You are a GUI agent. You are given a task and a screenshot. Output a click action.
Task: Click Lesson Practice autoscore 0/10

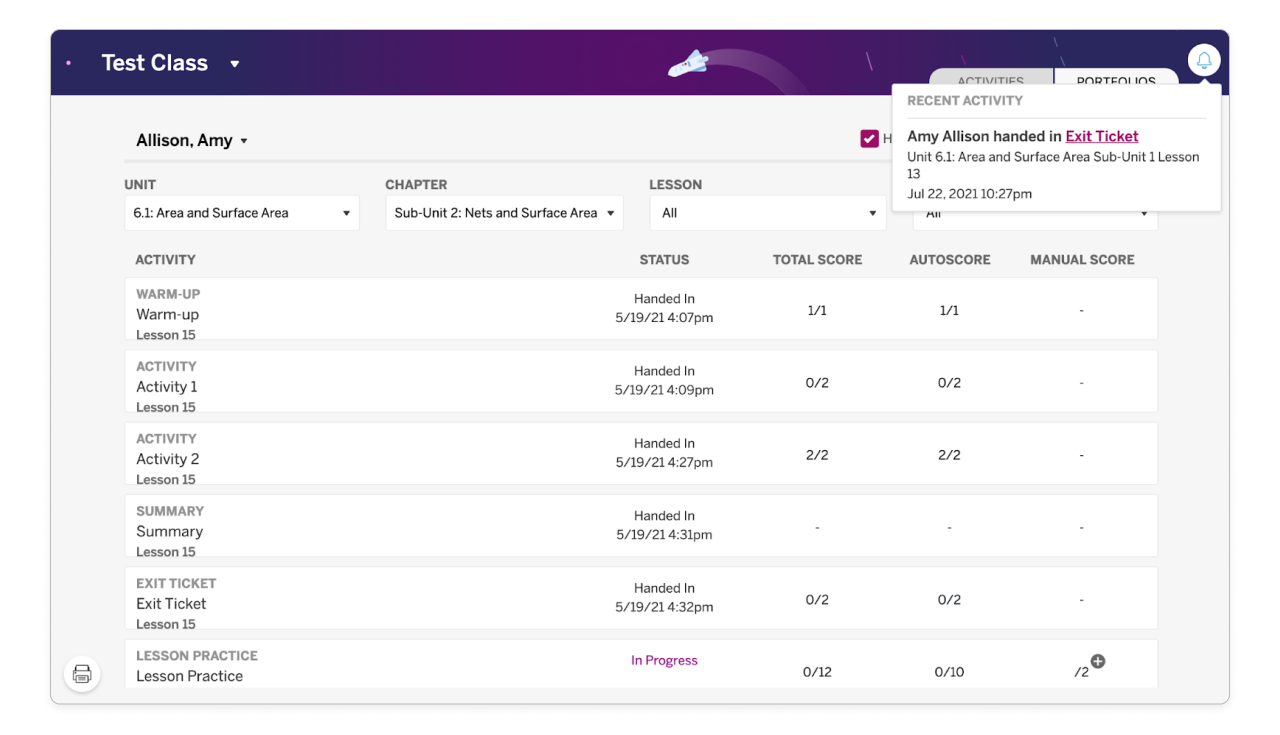pos(949,672)
